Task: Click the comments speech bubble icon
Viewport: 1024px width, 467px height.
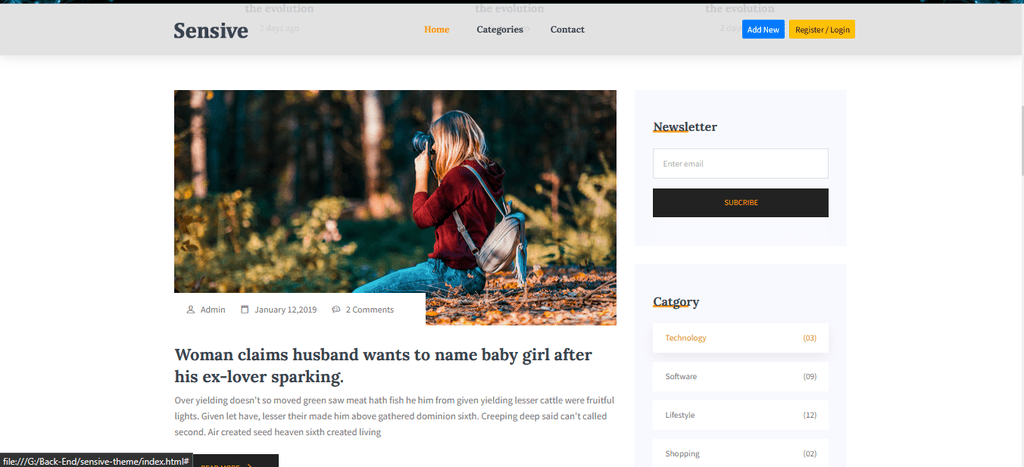Action: coord(336,310)
